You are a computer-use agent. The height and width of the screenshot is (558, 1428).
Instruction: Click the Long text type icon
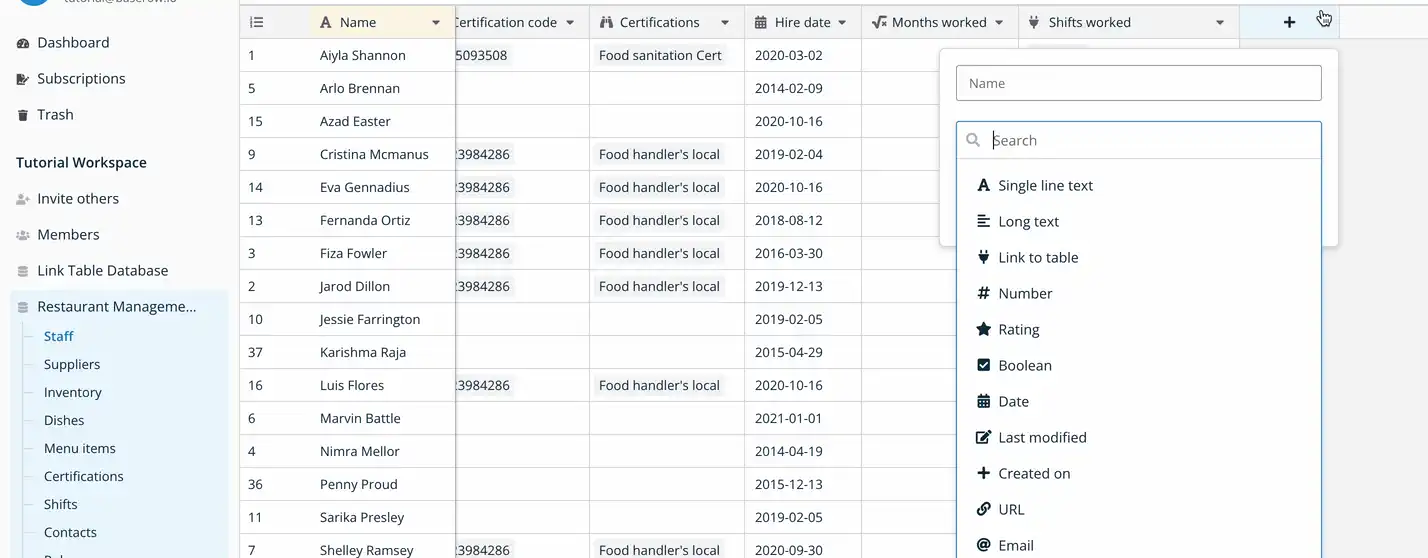[x=983, y=222]
